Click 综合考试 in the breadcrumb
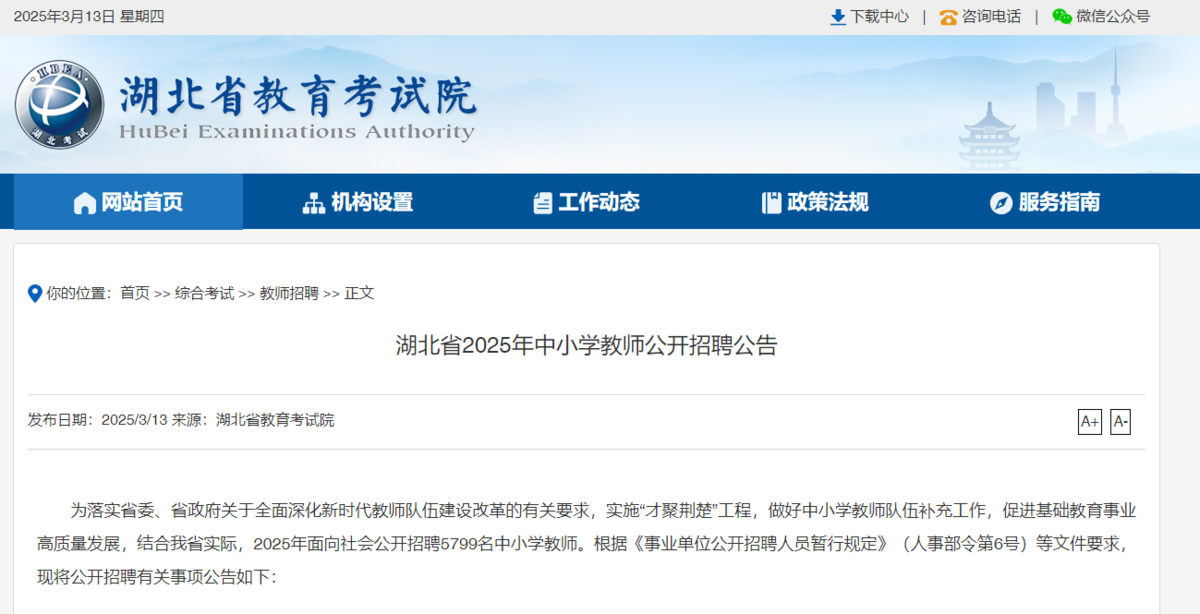This screenshot has height=614, width=1200. pyautogui.click(x=204, y=293)
